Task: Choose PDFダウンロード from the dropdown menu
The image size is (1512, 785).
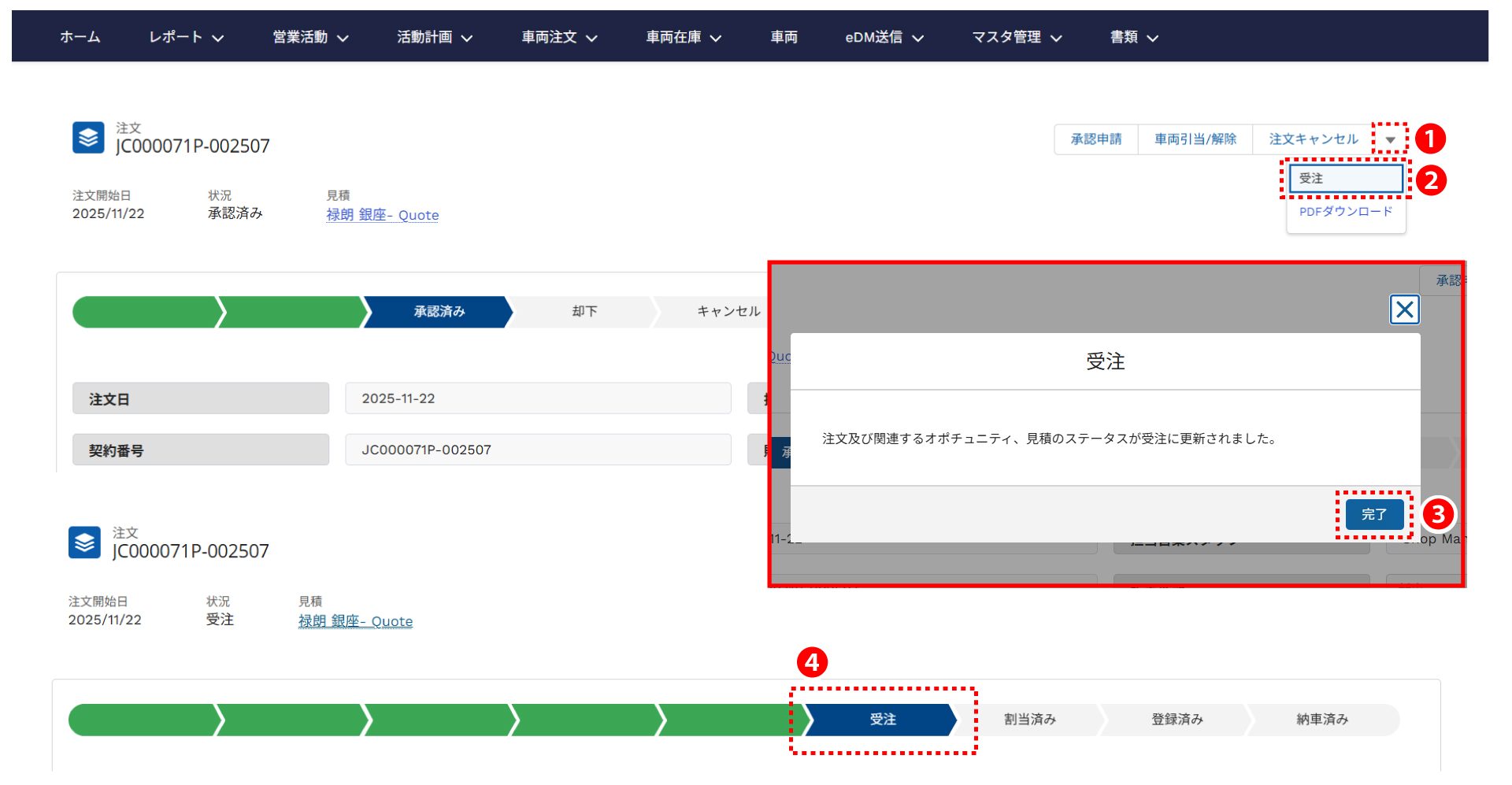Action: point(1345,212)
